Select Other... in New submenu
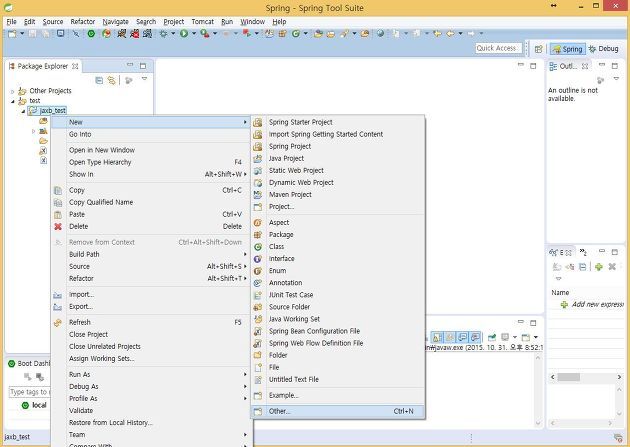630x447 pixels. pyautogui.click(x=338, y=412)
